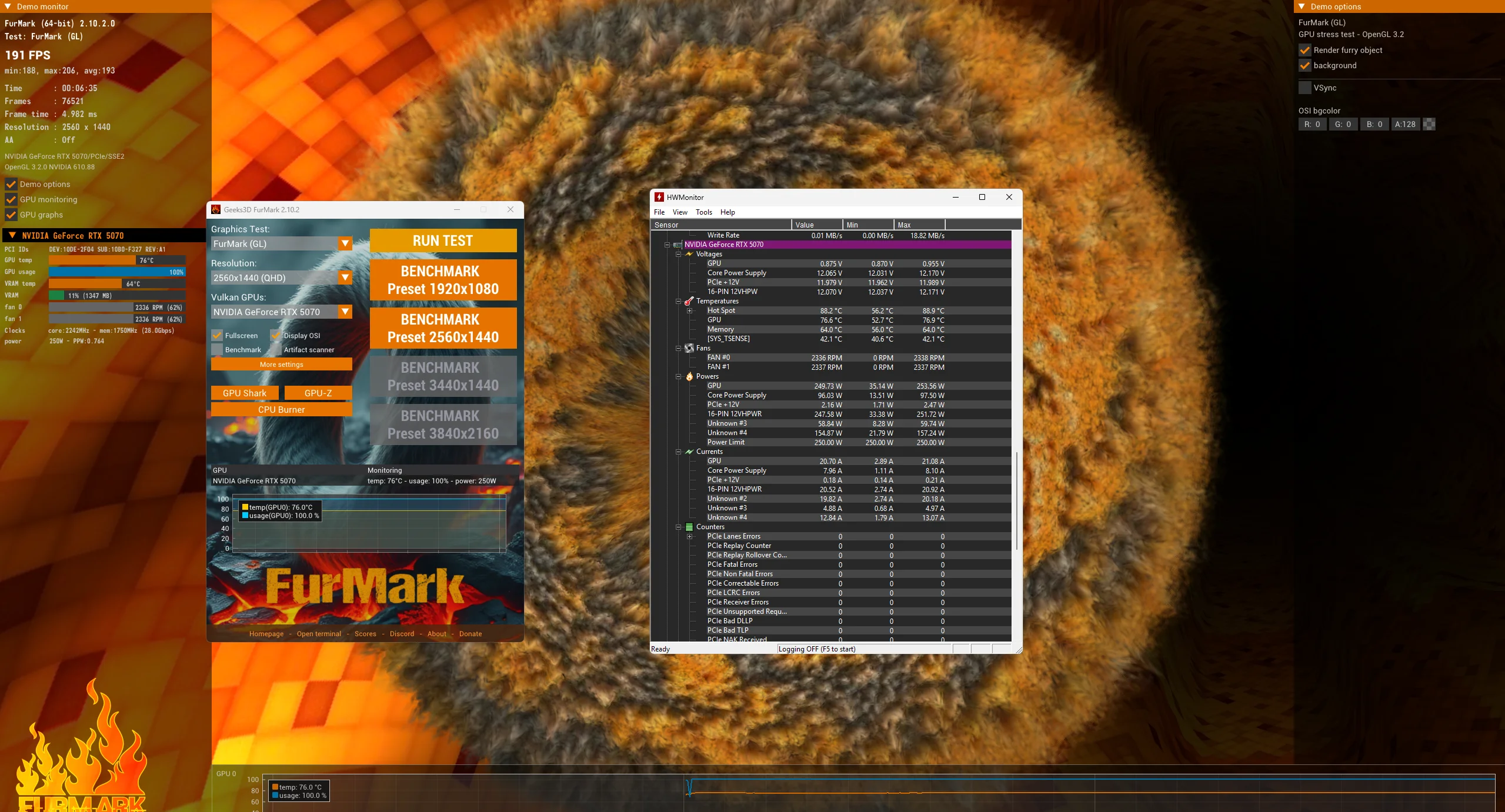This screenshot has height=812, width=1505.
Task: Expand the Hot Spot tree node
Action: tap(690, 310)
